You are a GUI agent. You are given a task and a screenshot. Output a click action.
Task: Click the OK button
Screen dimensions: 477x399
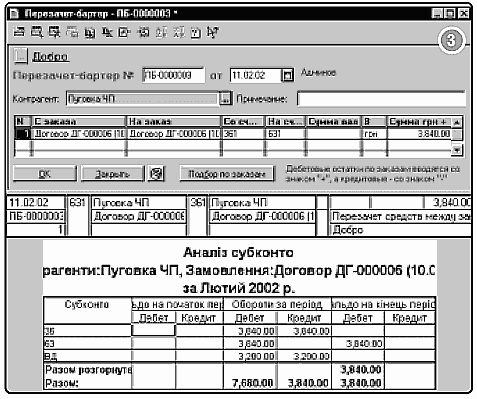point(45,174)
